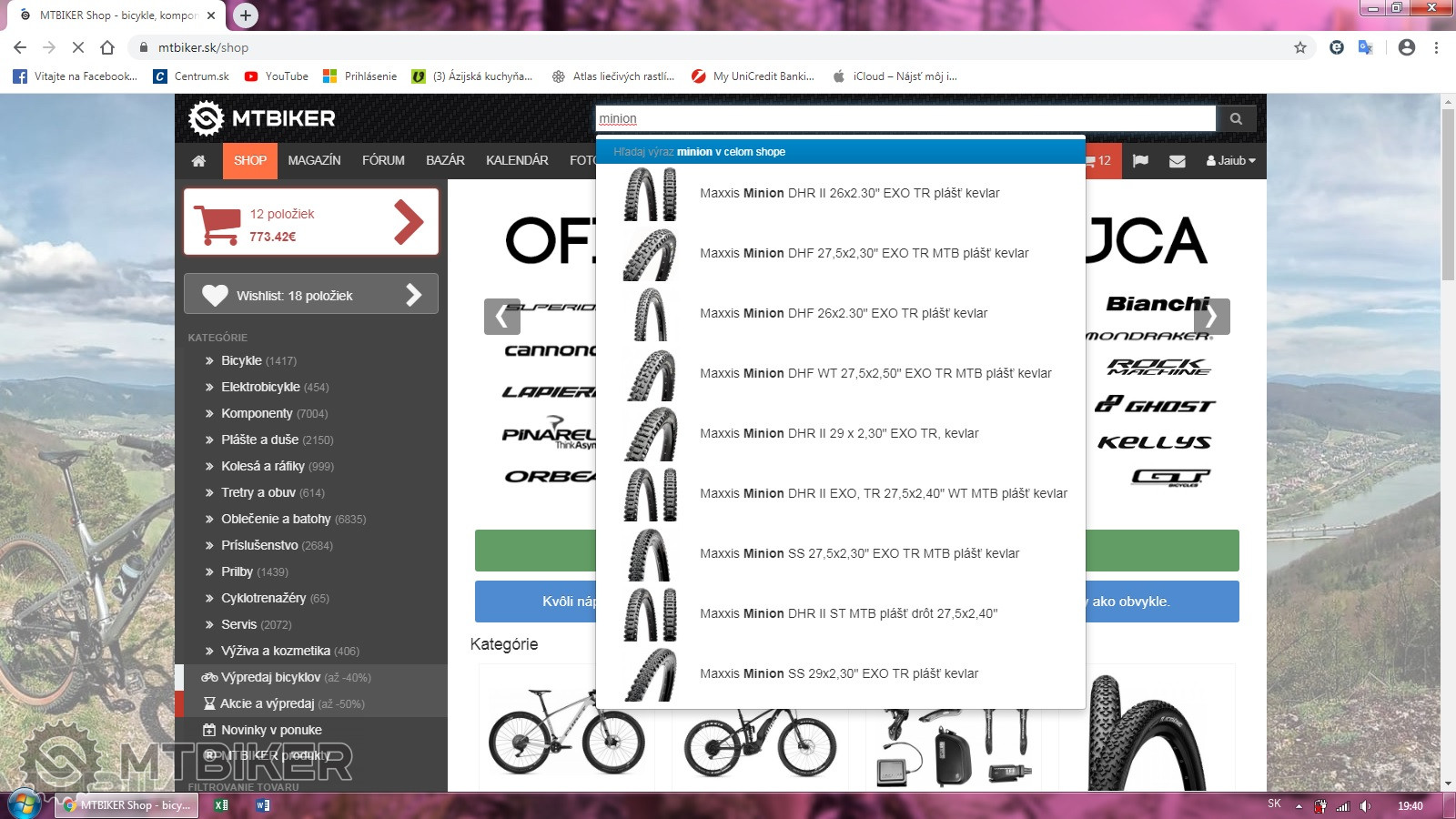Screen dimensions: 1456x819
Task: Go to the BAZÁR menu item
Action: click(445, 161)
